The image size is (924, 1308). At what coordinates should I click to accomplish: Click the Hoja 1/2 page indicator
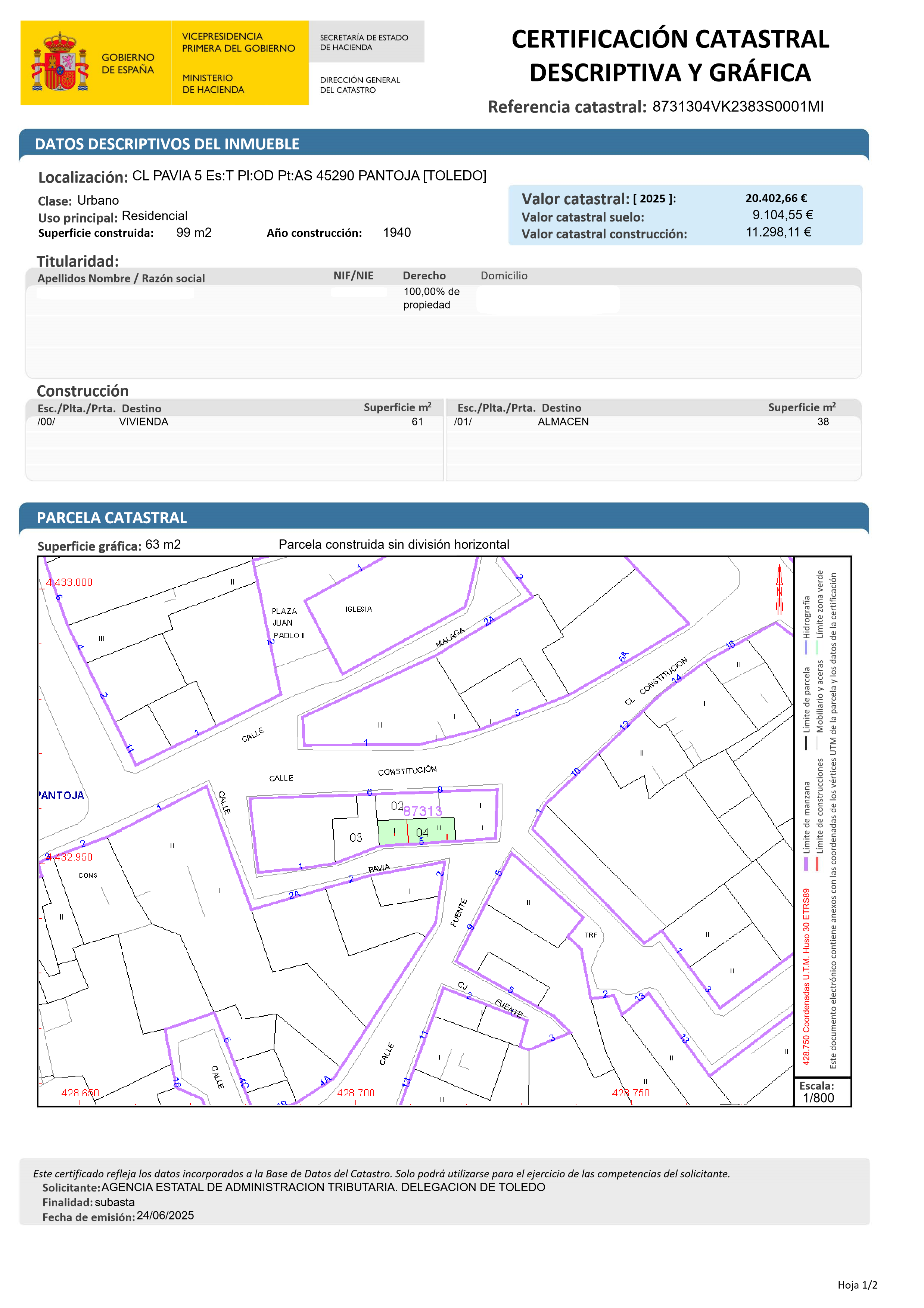[858, 1284]
